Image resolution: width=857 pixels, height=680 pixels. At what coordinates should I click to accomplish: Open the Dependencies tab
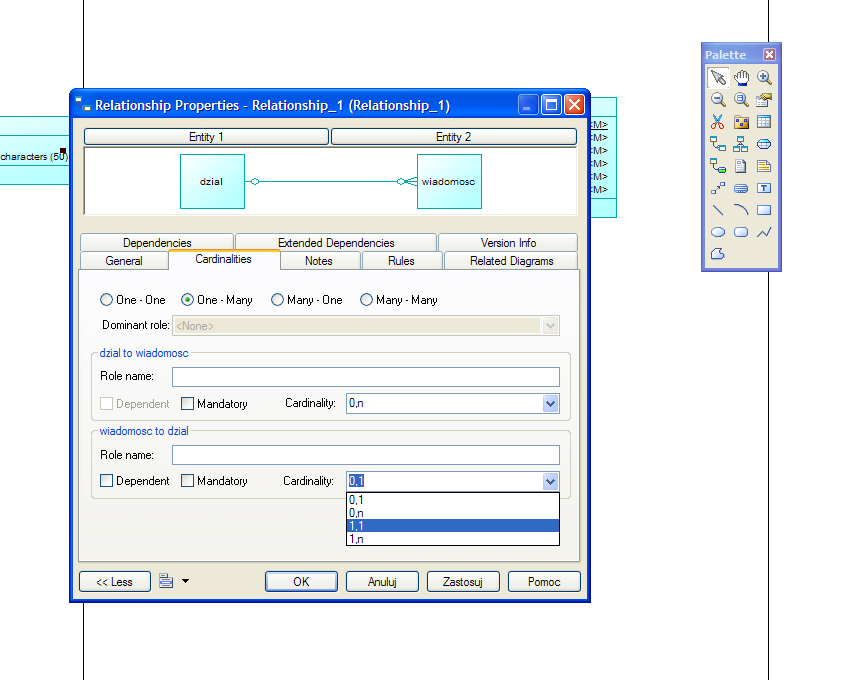157,243
